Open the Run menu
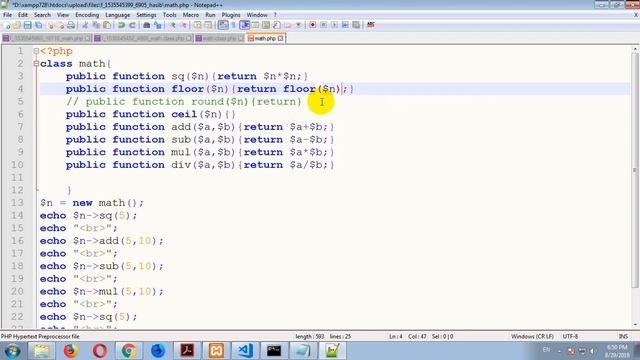Screen dimensions: 640x360 pyautogui.click(x=210, y=15)
